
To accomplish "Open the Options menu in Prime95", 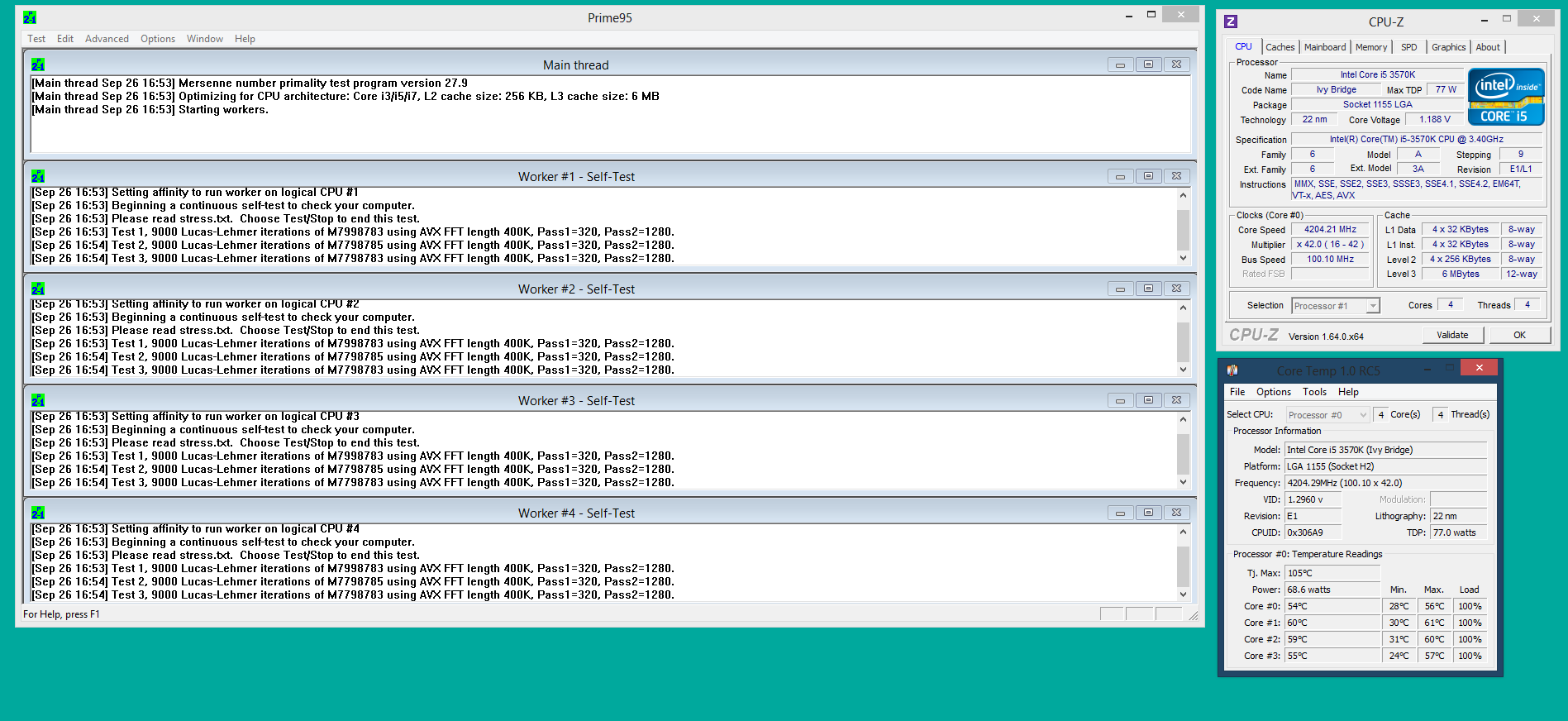I will pyautogui.click(x=158, y=39).
